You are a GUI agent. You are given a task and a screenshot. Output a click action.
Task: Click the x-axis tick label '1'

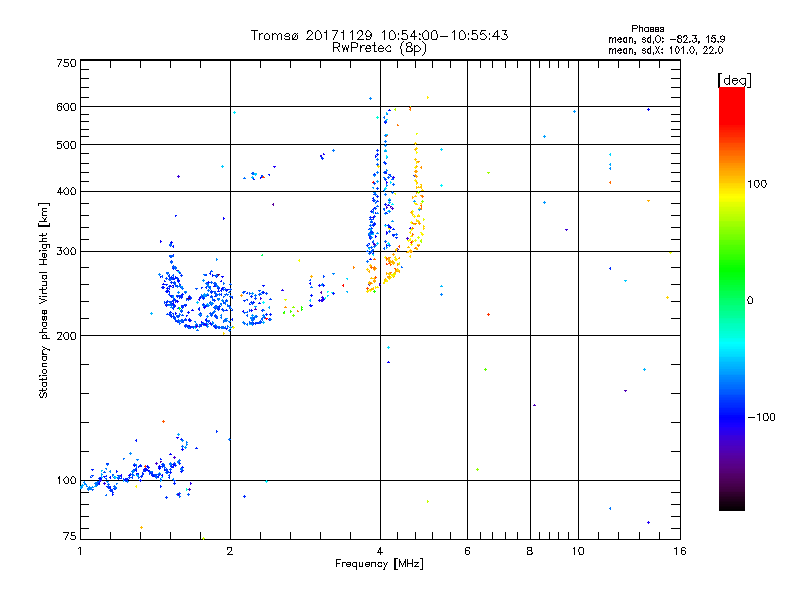pyautogui.click(x=80, y=551)
